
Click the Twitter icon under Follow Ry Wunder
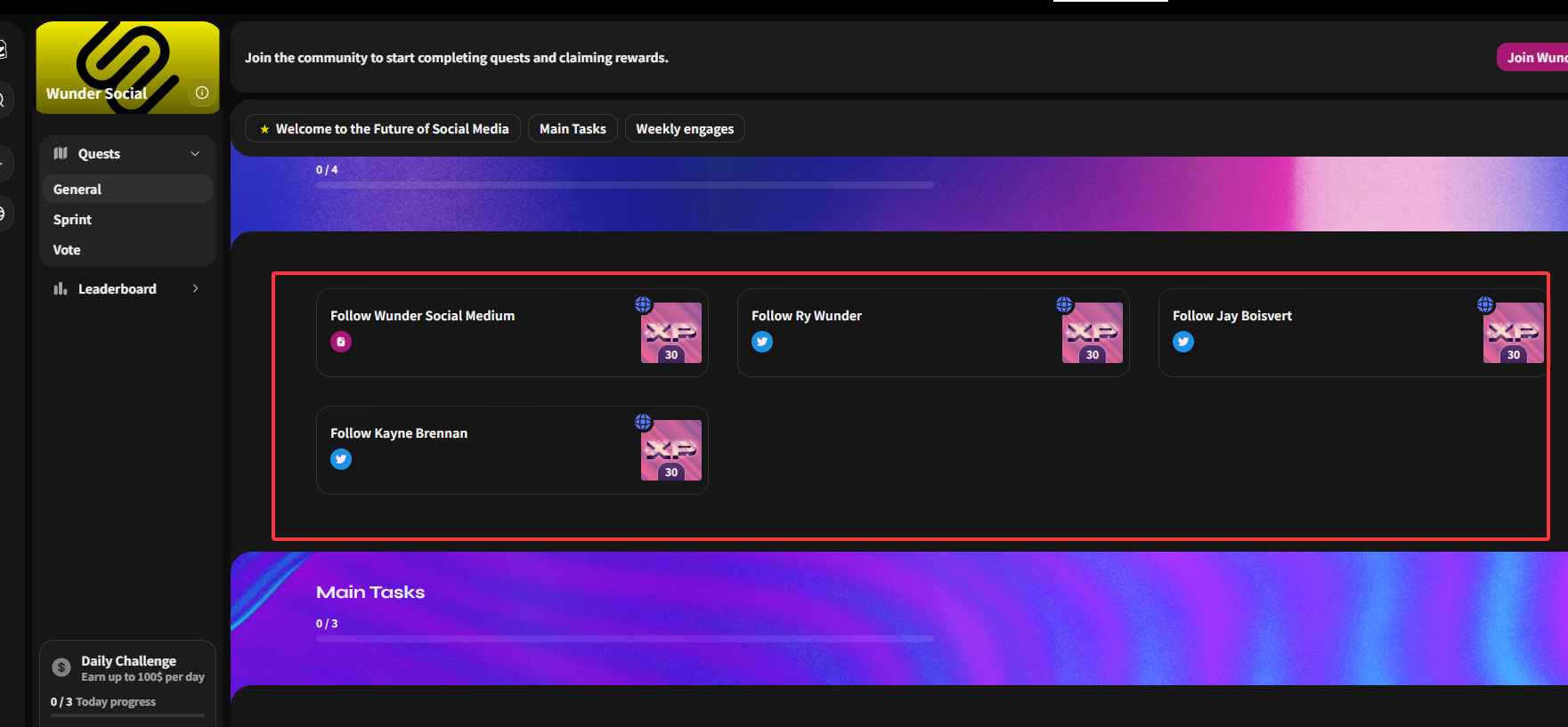point(762,342)
